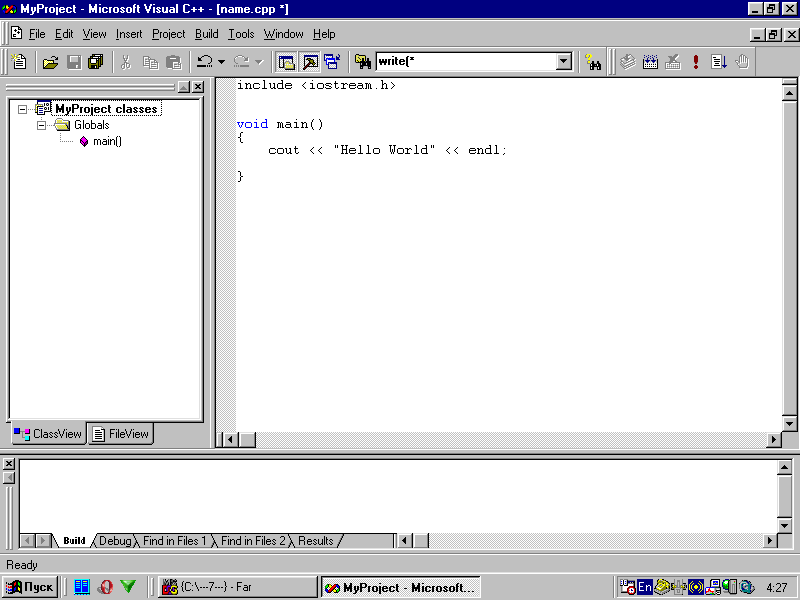Switch to the FileView tab

pyautogui.click(x=121, y=434)
